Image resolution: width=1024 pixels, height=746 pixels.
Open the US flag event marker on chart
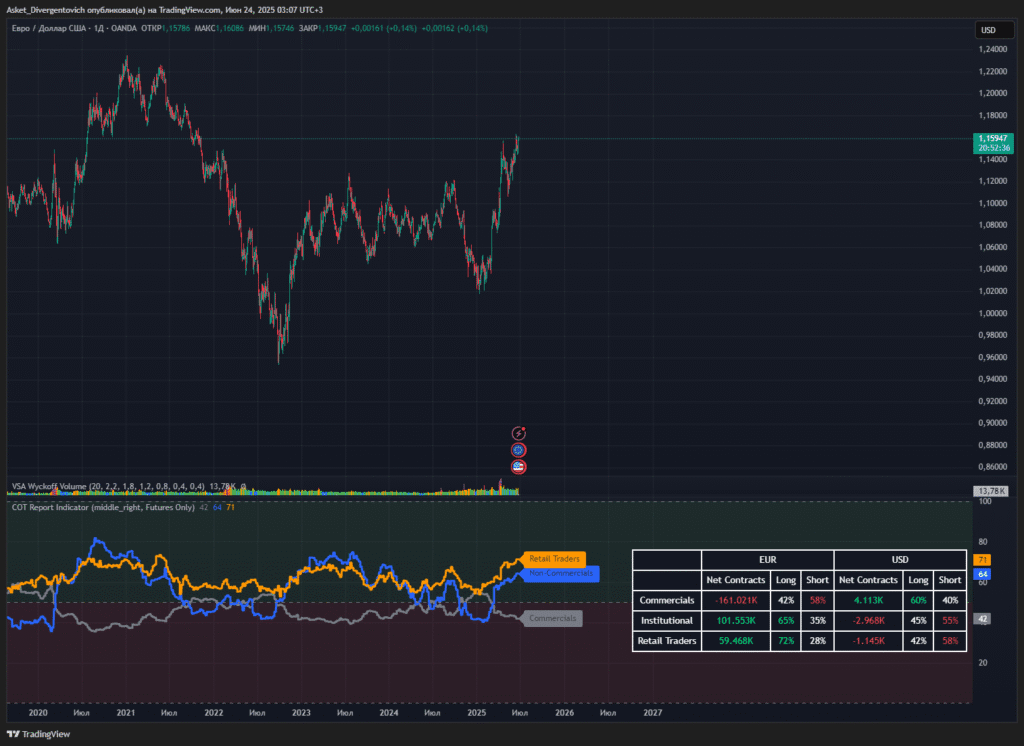pos(517,467)
